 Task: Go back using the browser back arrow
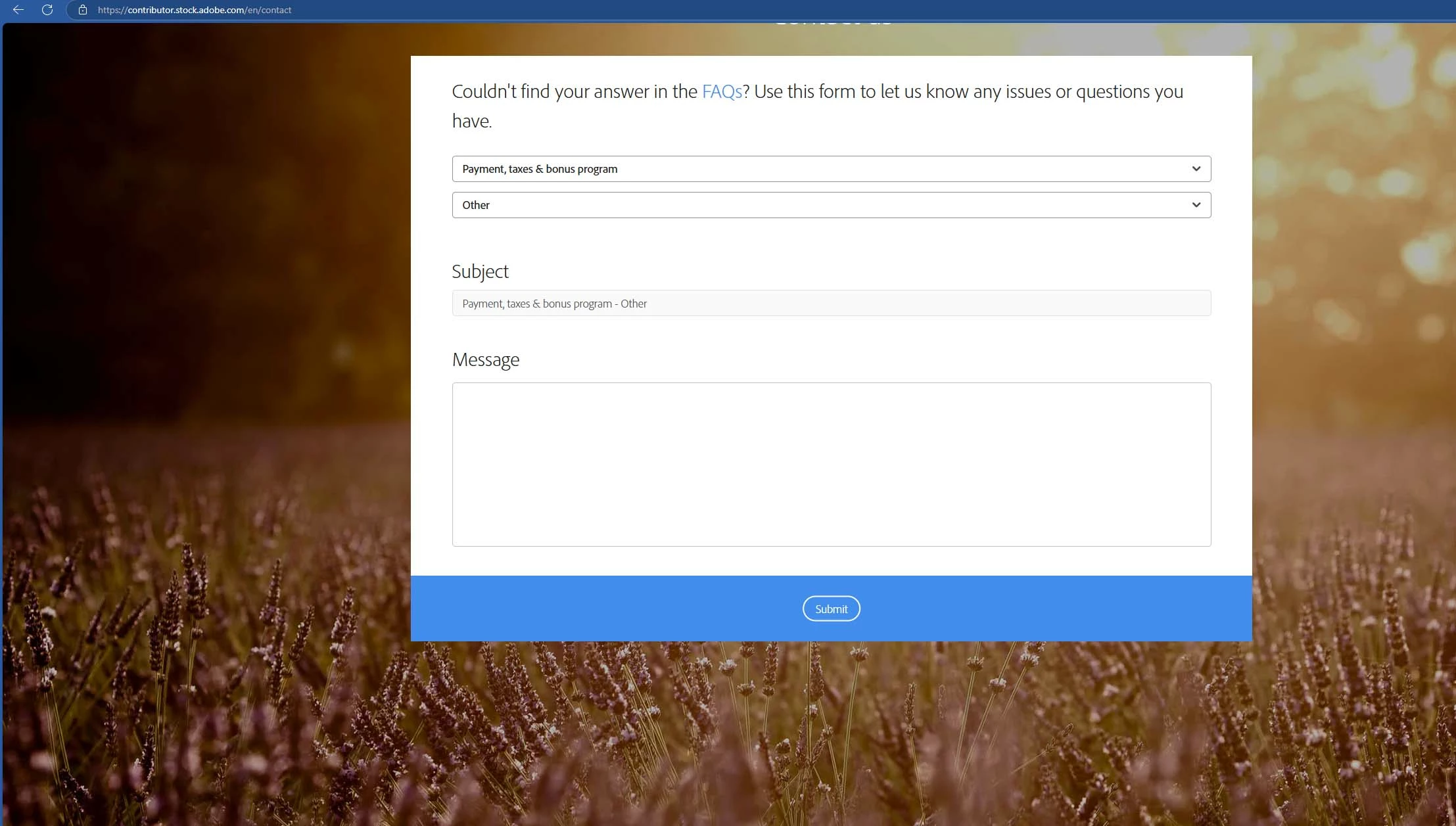point(18,10)
